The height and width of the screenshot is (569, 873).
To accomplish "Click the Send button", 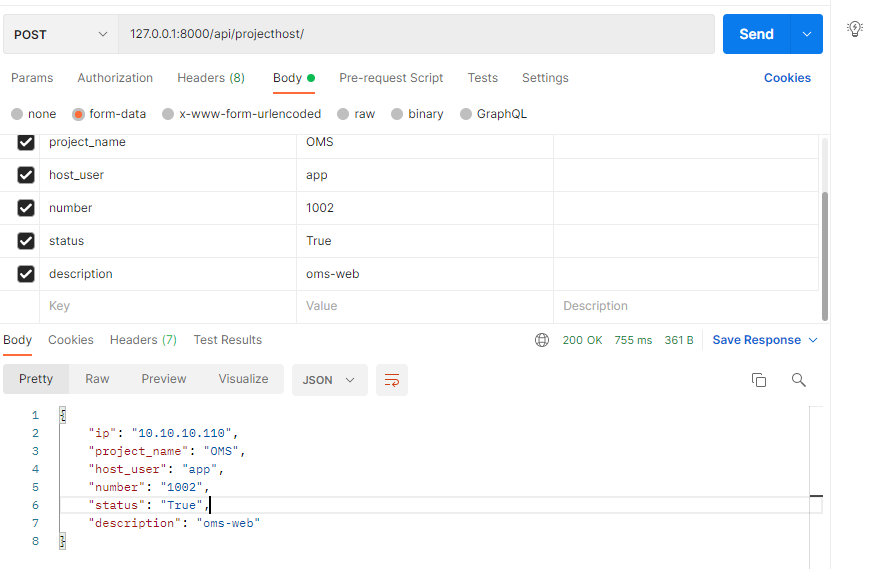I will pos(757,35).
